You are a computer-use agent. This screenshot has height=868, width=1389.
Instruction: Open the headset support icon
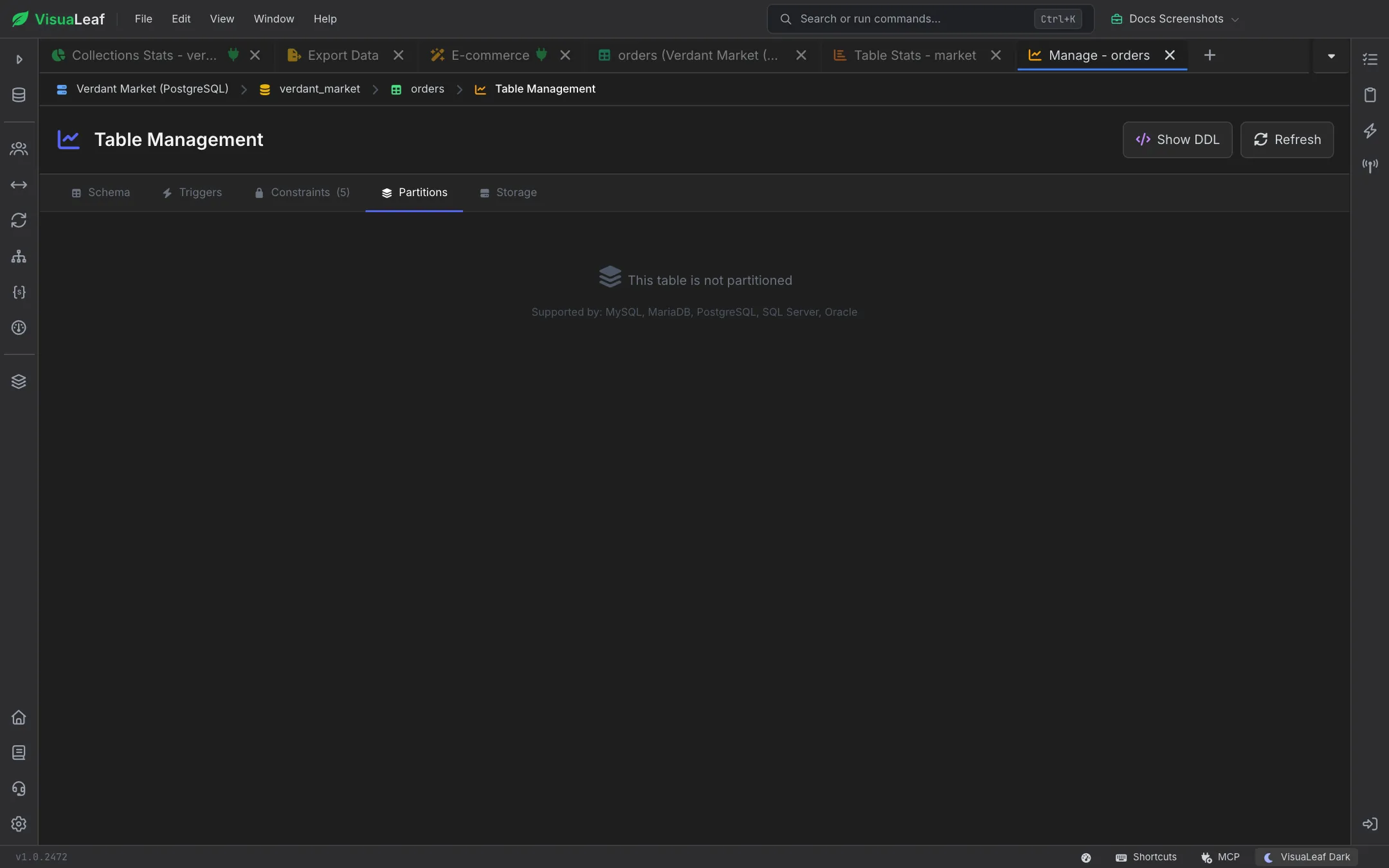pos(19,788)
